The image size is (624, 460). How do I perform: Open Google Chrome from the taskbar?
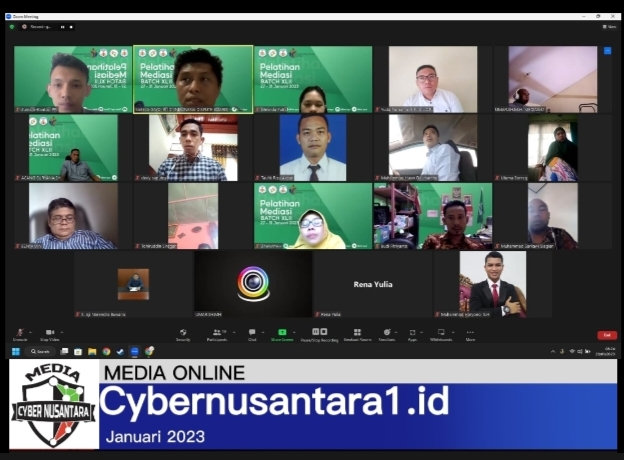pyautogui.click(x=106, y=351)
